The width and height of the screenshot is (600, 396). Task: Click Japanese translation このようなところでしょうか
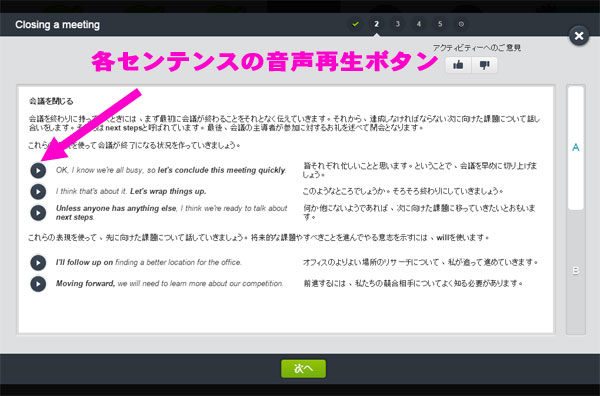click(x=403, y=191)
